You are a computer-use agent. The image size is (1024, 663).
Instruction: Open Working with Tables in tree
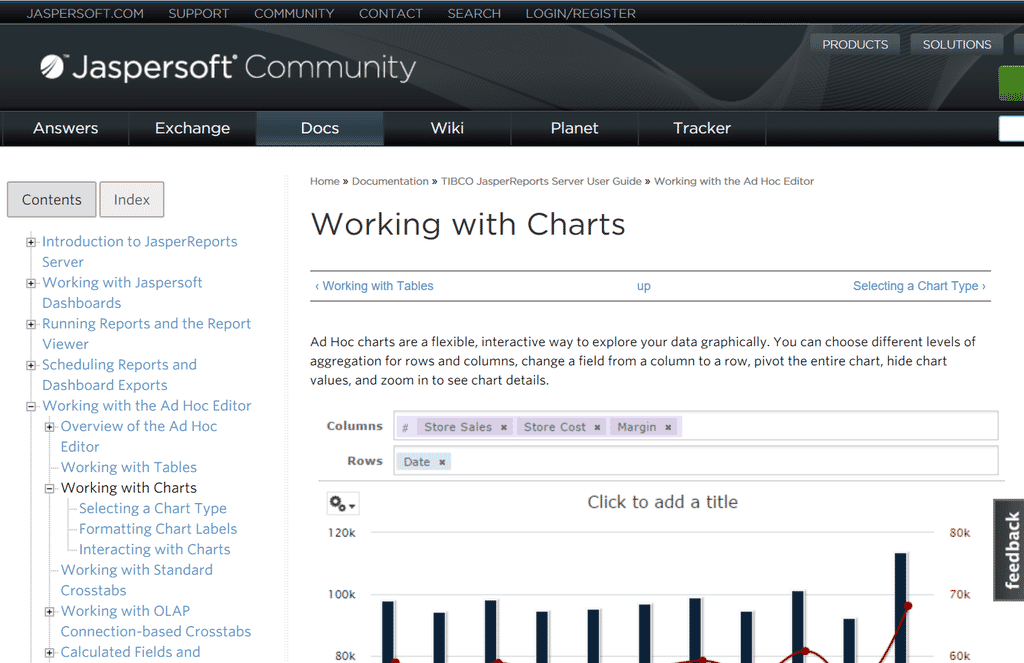(129, 467)
